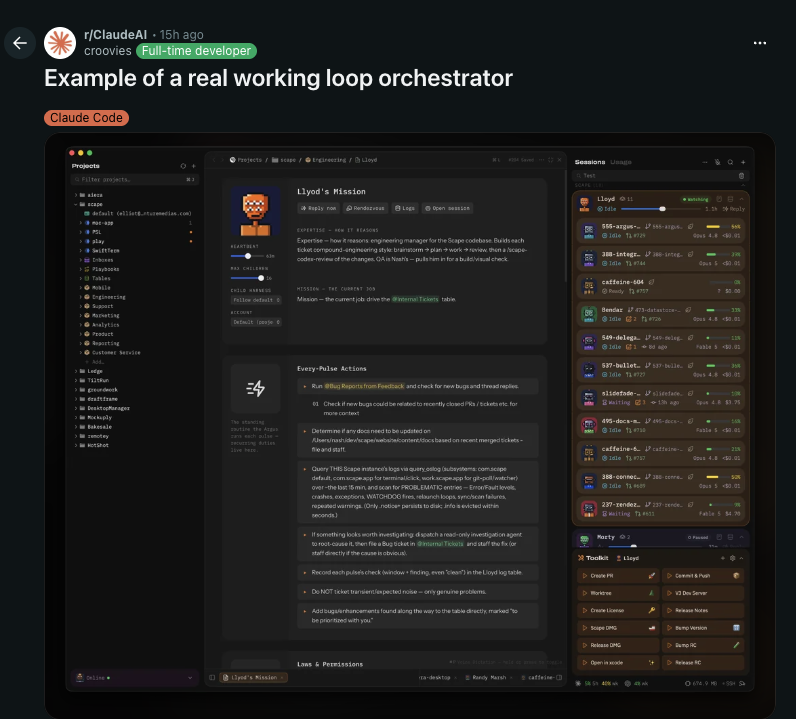Click the layout icon in Lloyd session header
Viewport: 796px width, 719px height.
point(731,199)
